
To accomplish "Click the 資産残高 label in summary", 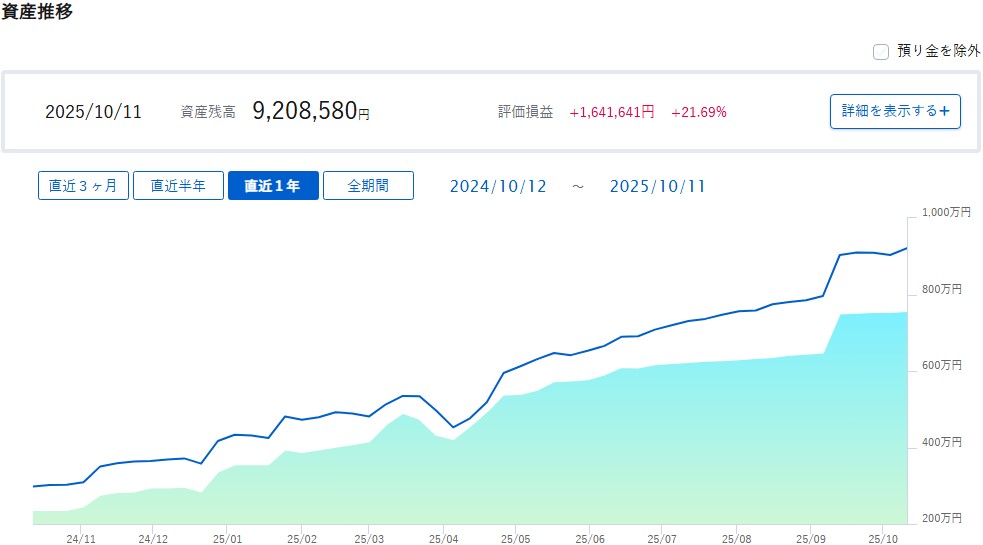I will pos(208,112).
